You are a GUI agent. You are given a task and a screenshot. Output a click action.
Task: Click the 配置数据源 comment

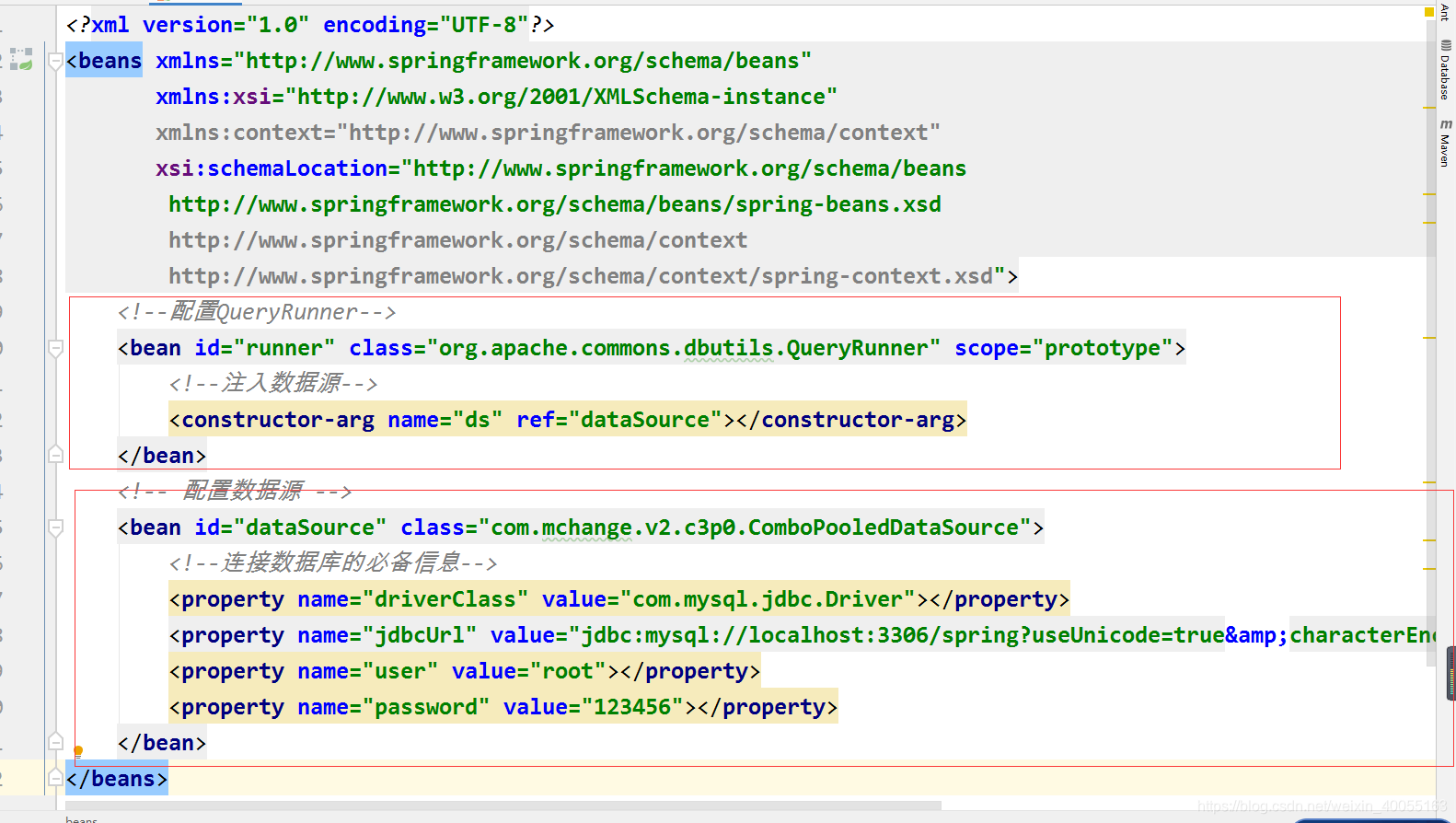tap(235, 492)
